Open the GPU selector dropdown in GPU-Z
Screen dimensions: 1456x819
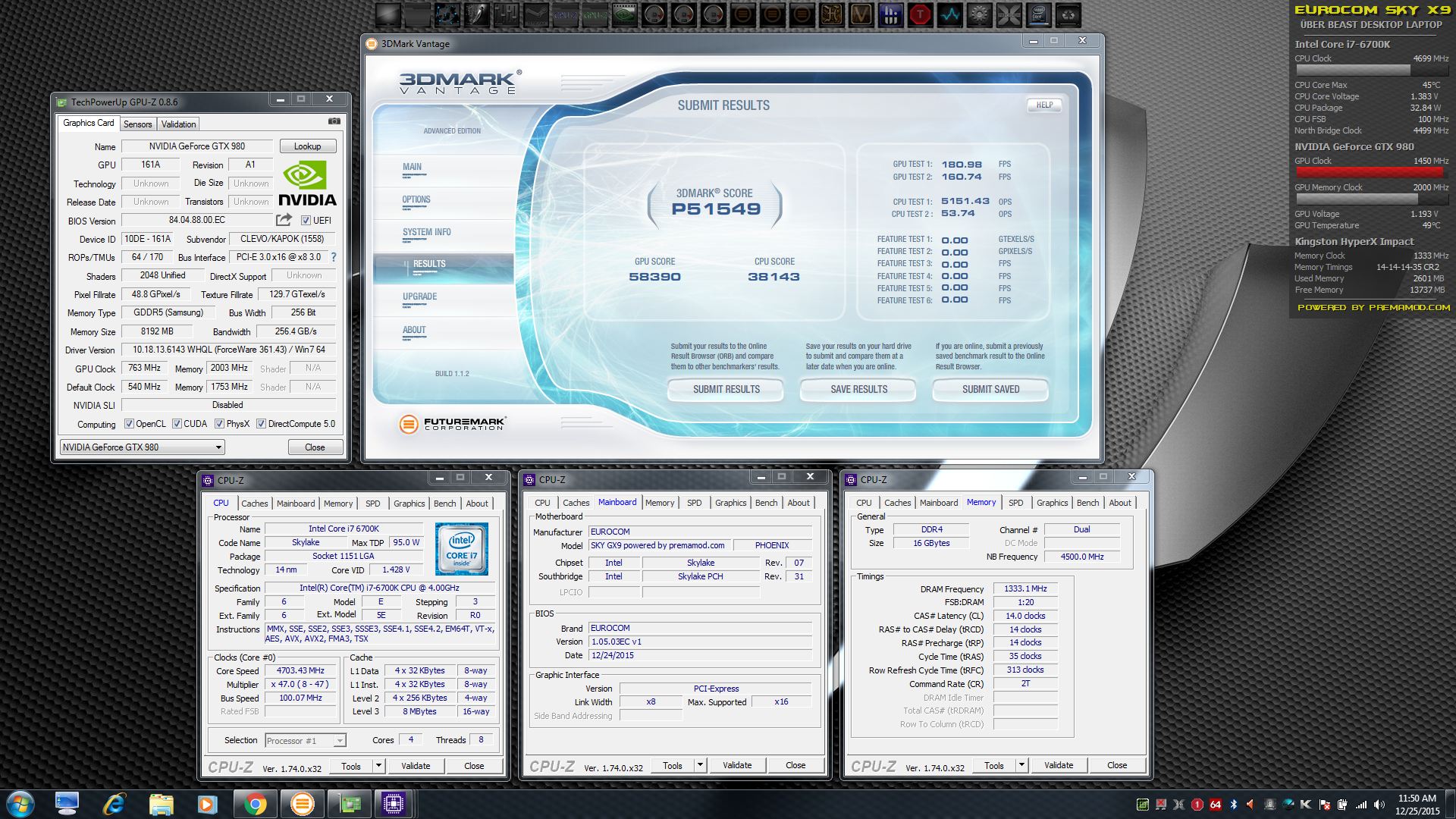tap(142, 447)
